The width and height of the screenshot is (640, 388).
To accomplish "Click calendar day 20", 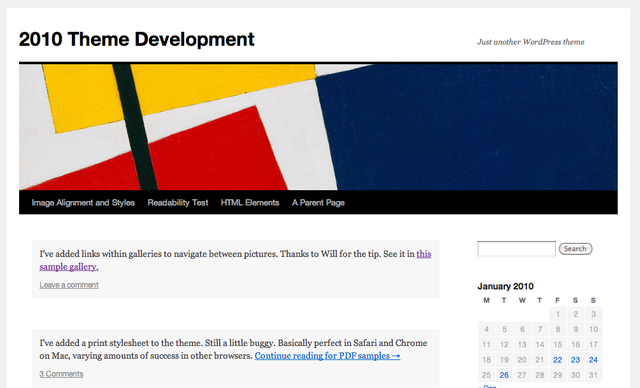I will tap(522, 360).
